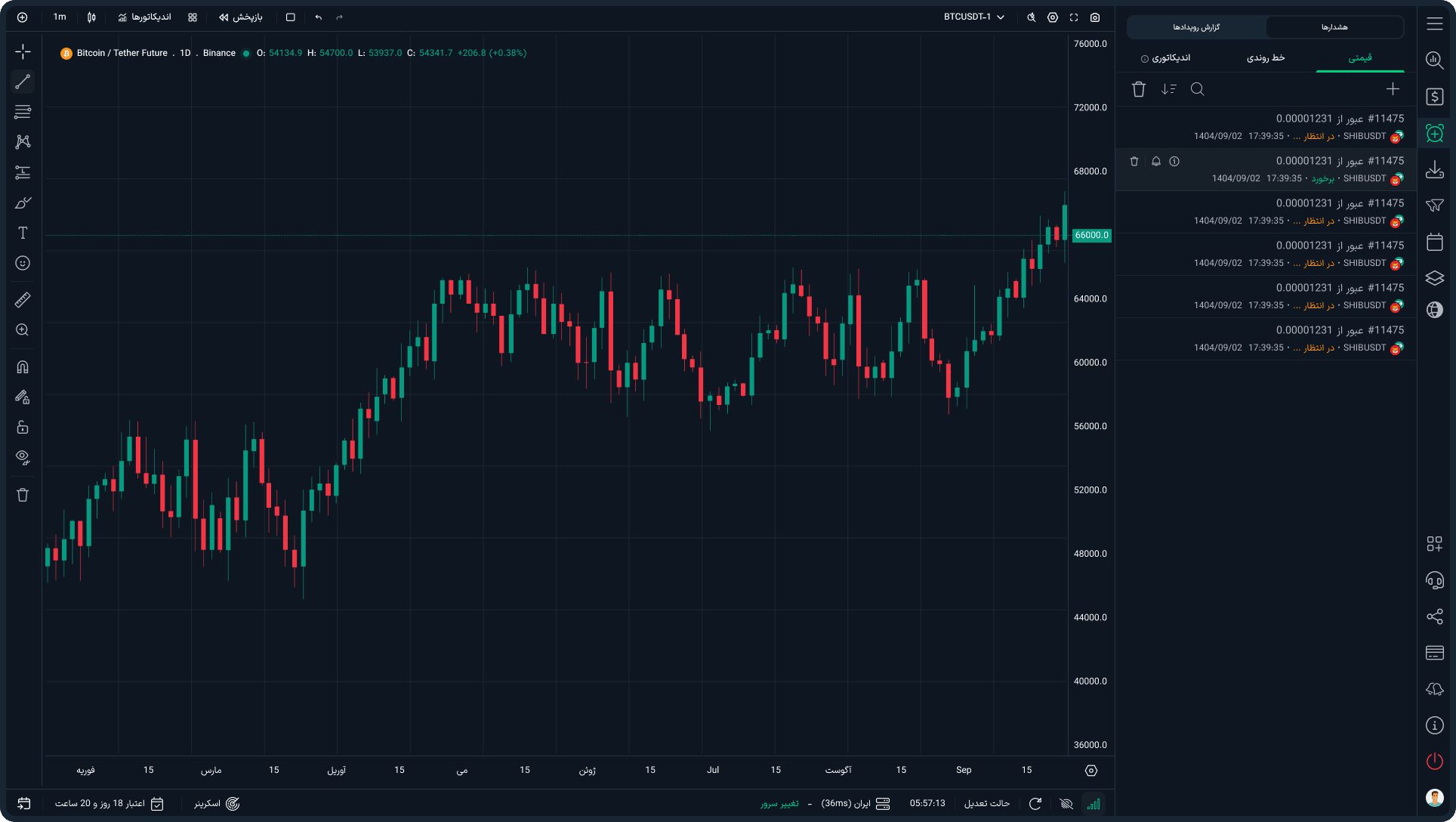Image resolution: width=1456 pixels, height=822 pixels.
Task: Click تغییر سرور change server link
Action: pyautogui.click(x=779, y=803)
